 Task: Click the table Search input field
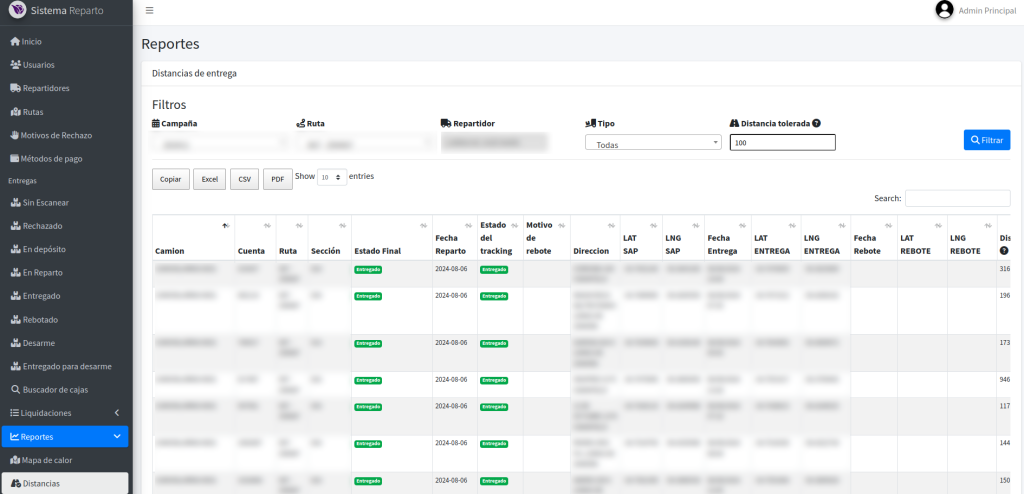tap(957, 198)
